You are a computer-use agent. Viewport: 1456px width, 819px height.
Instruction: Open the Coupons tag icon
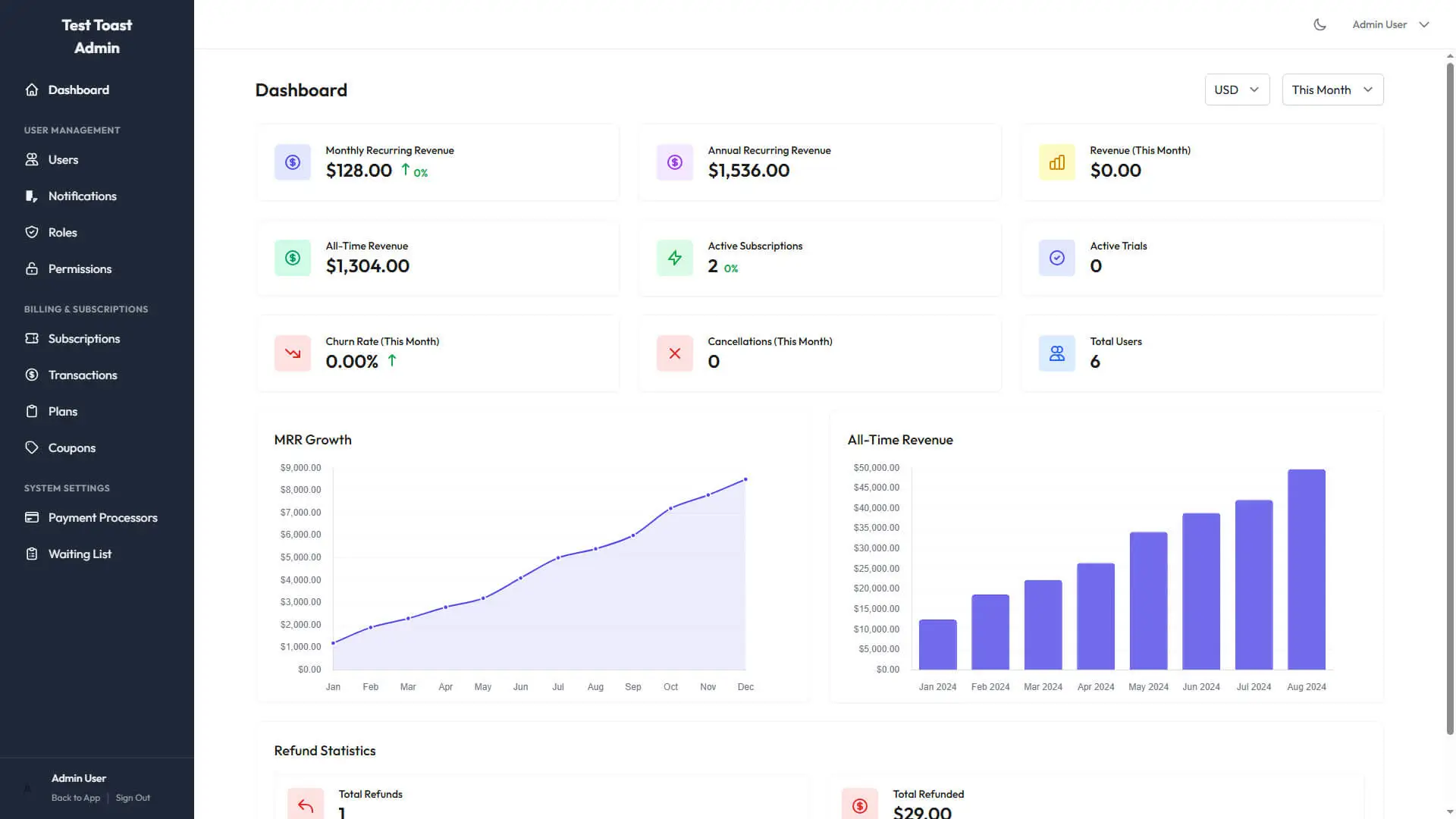pos(32,447)
